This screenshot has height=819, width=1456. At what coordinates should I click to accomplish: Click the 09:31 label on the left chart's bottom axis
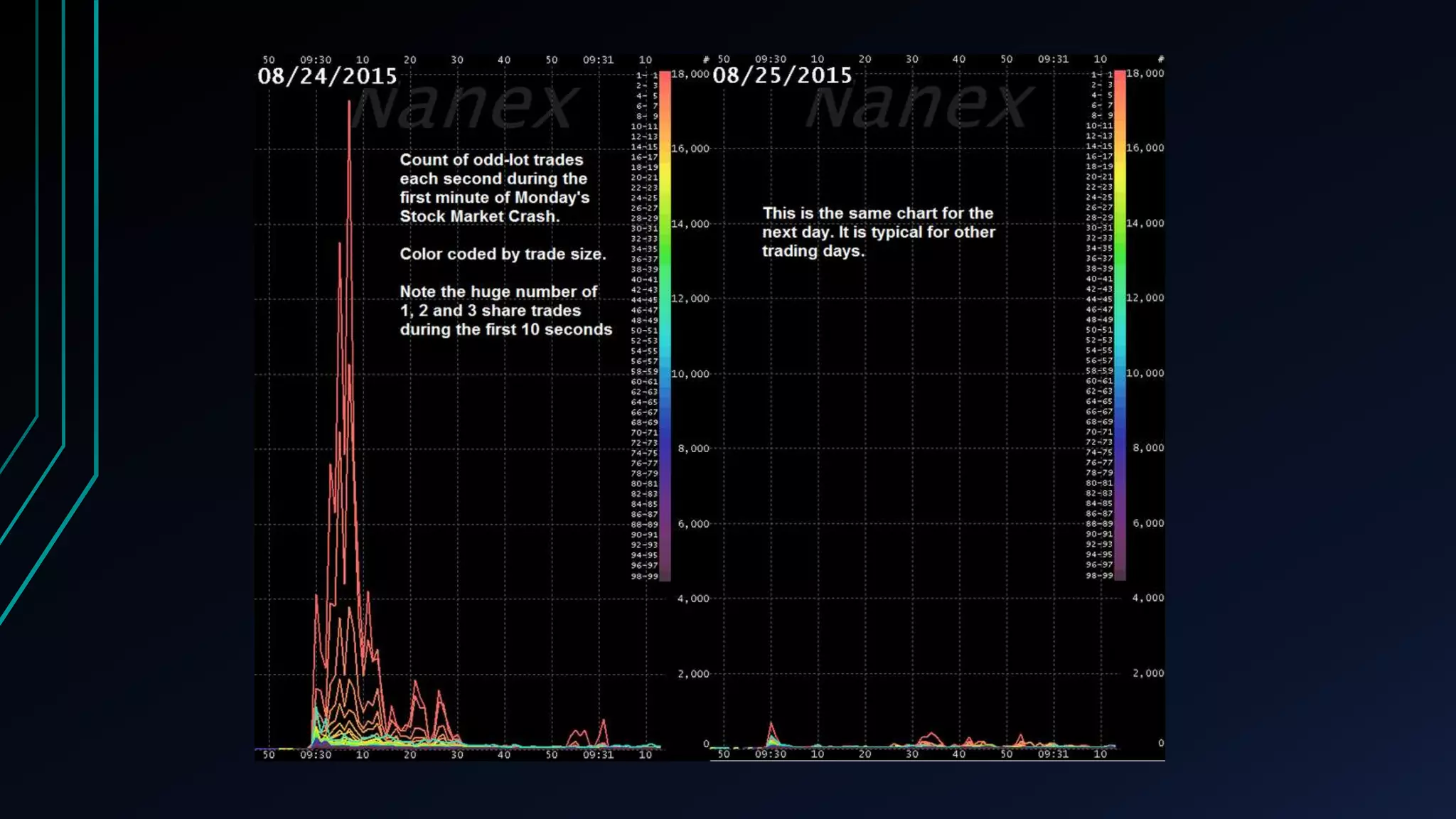598,754
